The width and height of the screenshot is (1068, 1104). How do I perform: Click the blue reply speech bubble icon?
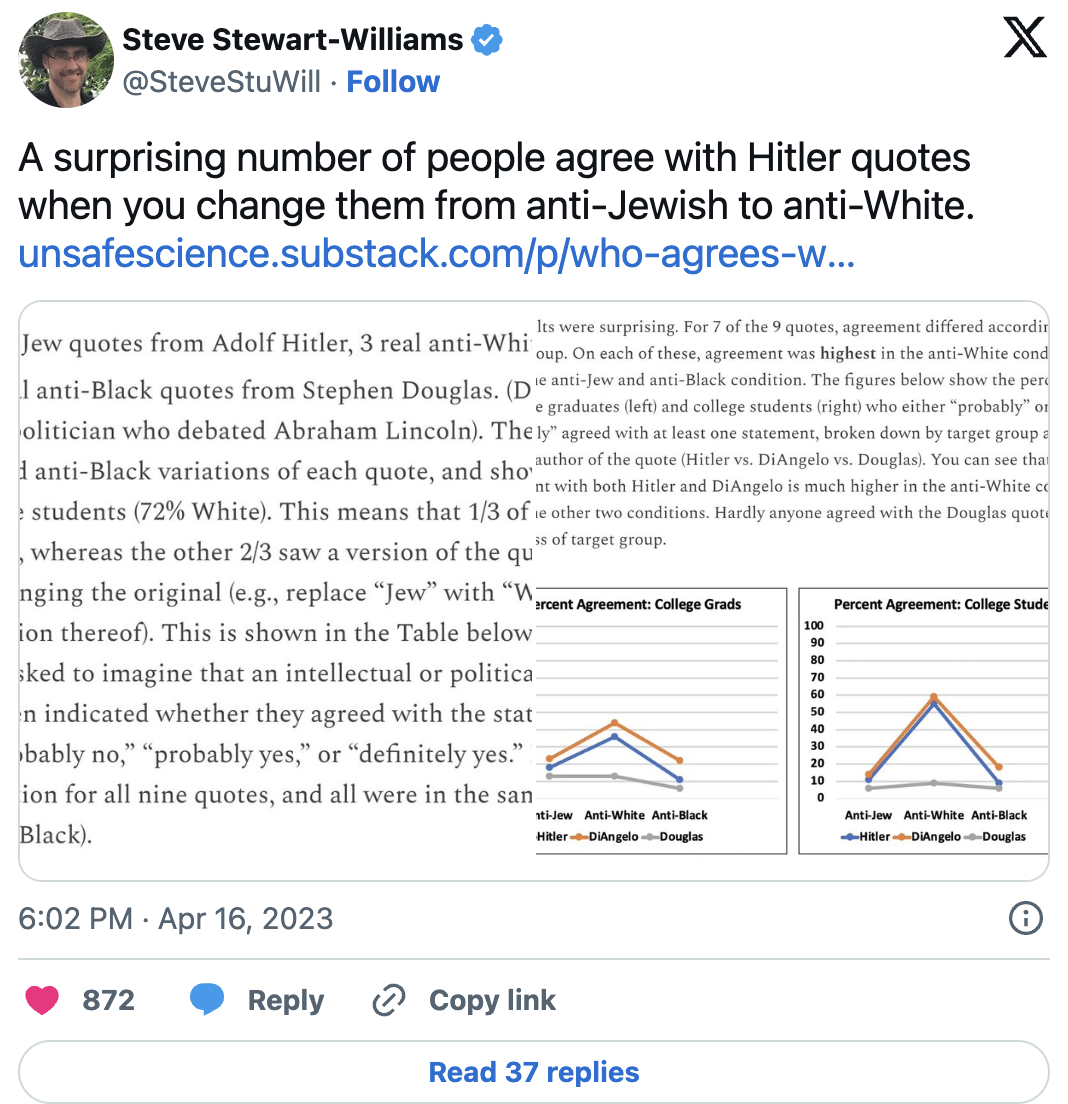[x=206, y=1000]
